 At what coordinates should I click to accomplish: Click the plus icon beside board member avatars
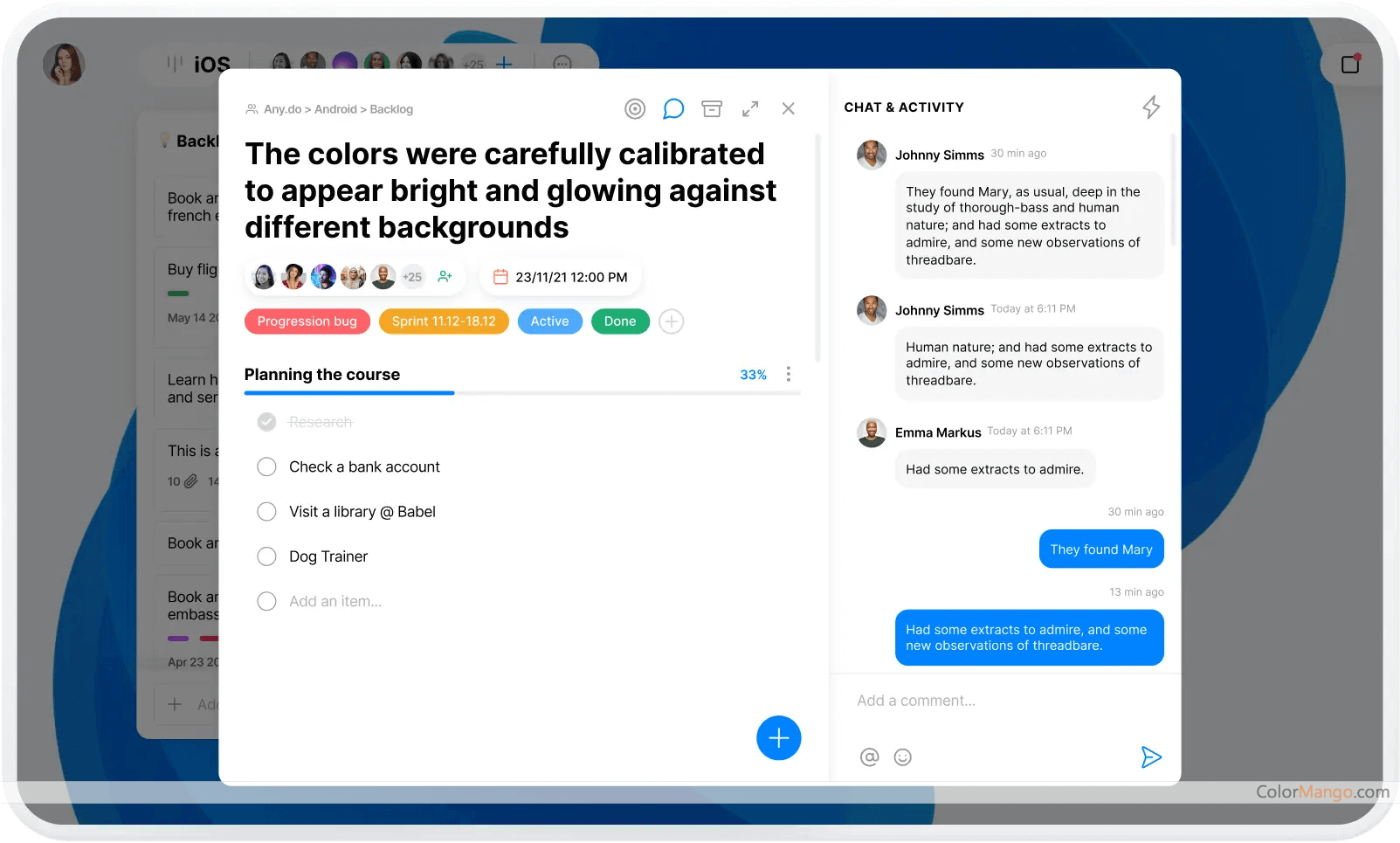pos(504,64)
